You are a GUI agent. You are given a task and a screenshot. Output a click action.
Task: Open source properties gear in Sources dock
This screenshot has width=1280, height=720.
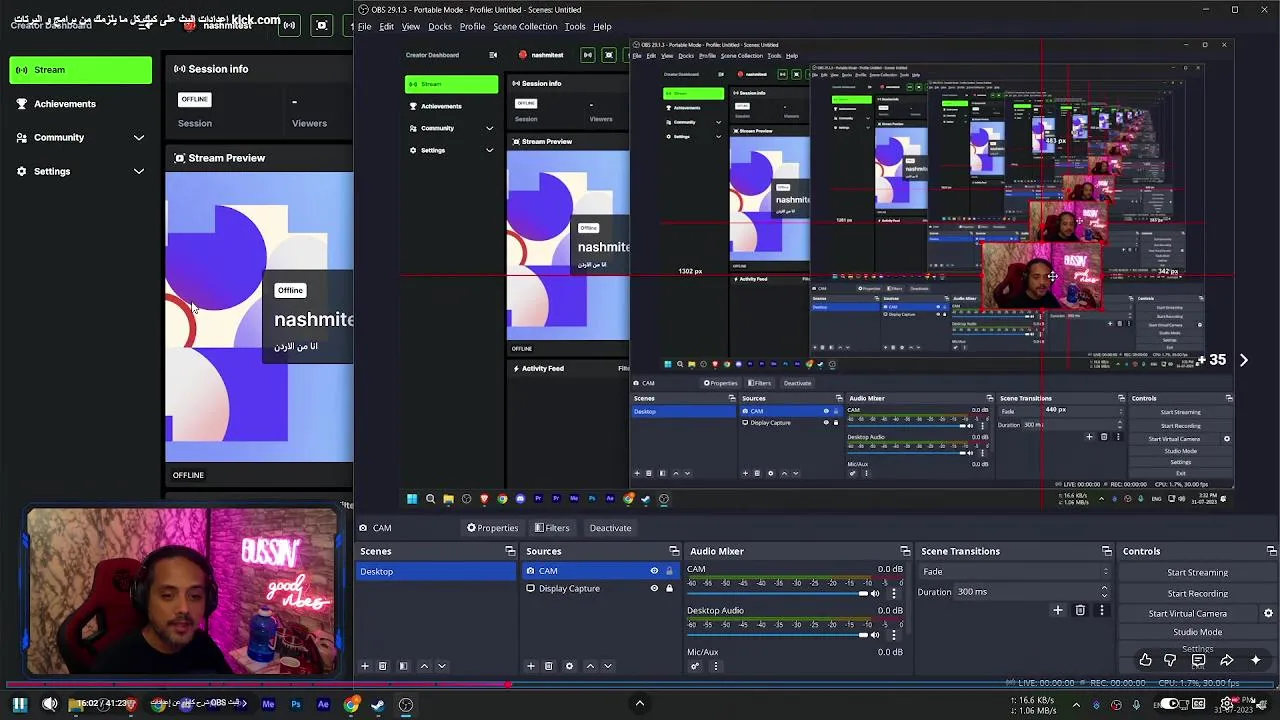coord(569,666)
